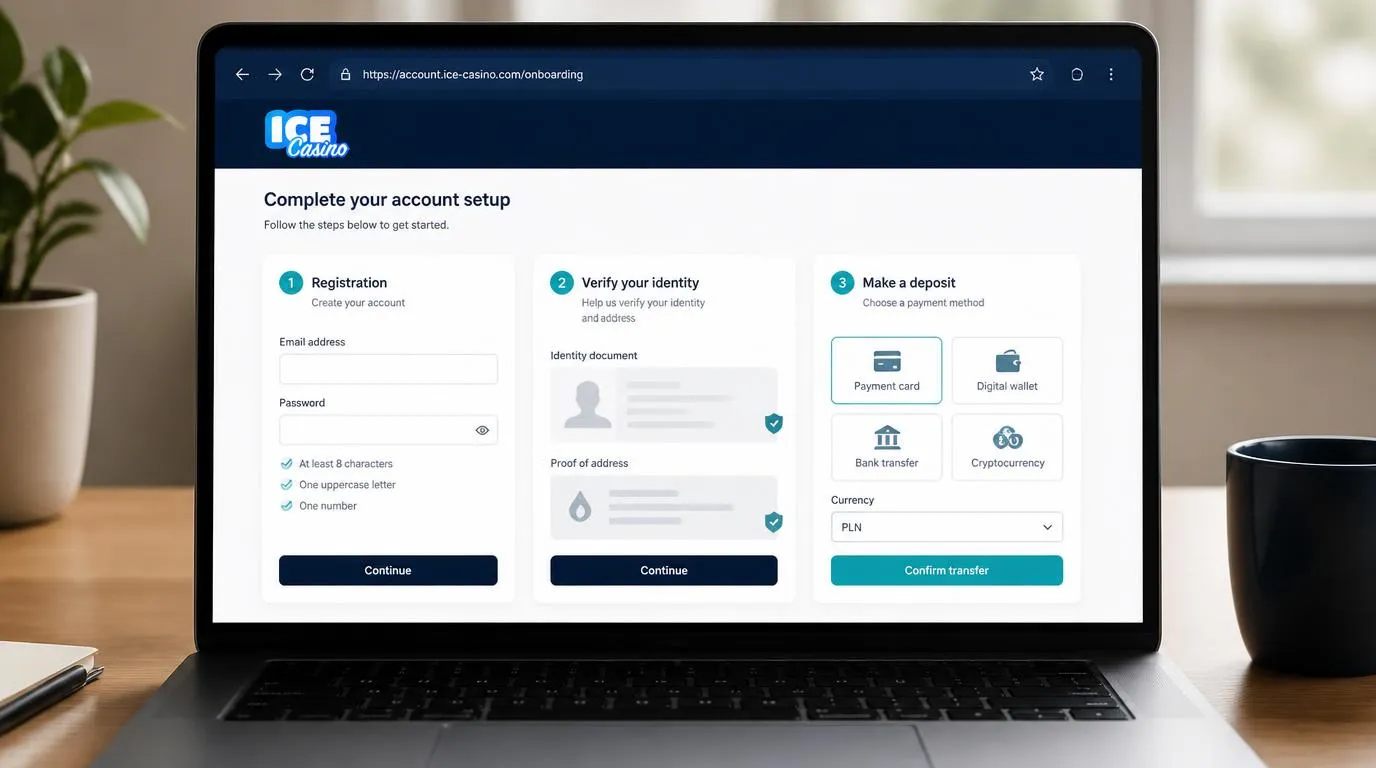The height and width of the screenshot is (768, 1376).
Task: Open the PLN currency dropdown
Action: point(947,527)
